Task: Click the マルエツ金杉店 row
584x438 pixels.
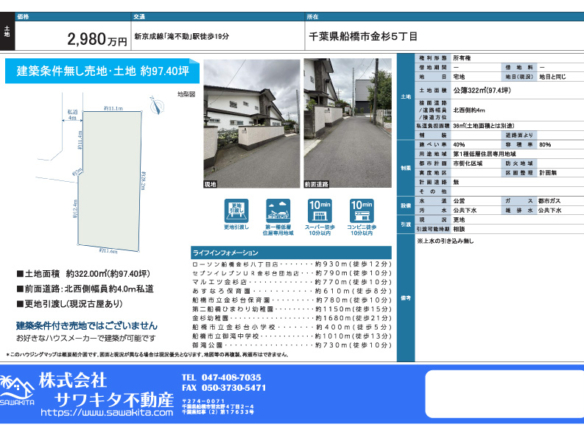Action: point(292,282)
